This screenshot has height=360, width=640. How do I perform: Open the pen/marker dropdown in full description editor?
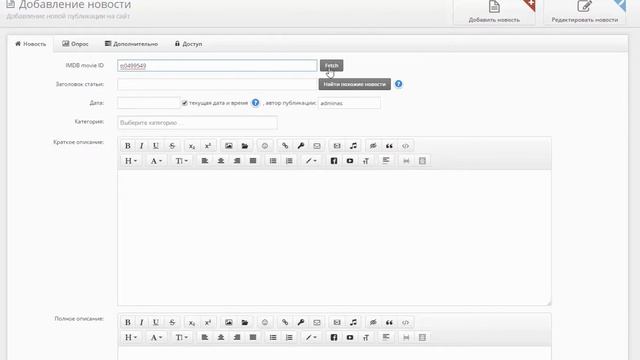click(311, 338)
